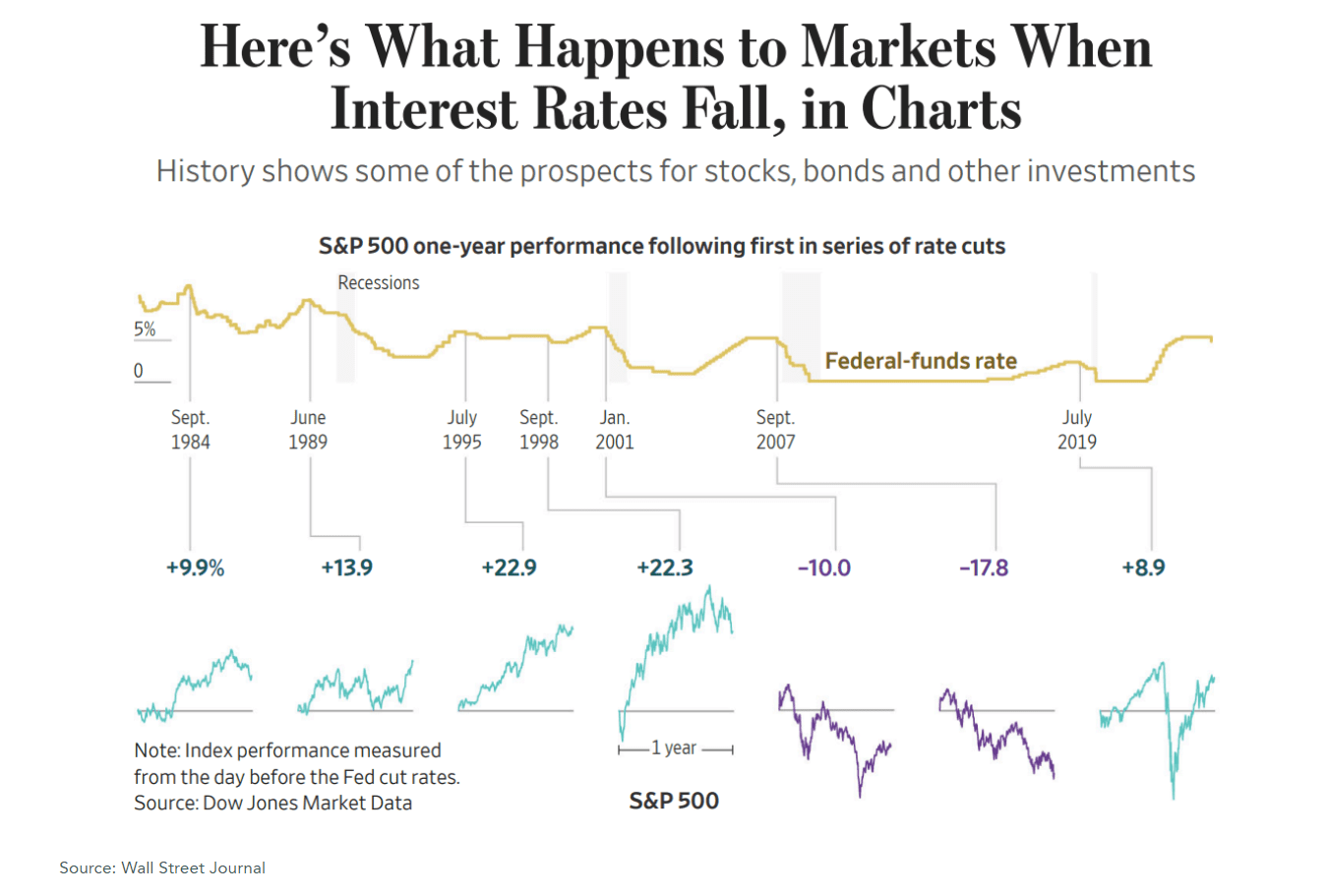This screenshot has height=896, width=1326.
Task: Click the Federal-funds rate line label
Action: [921, 361]
